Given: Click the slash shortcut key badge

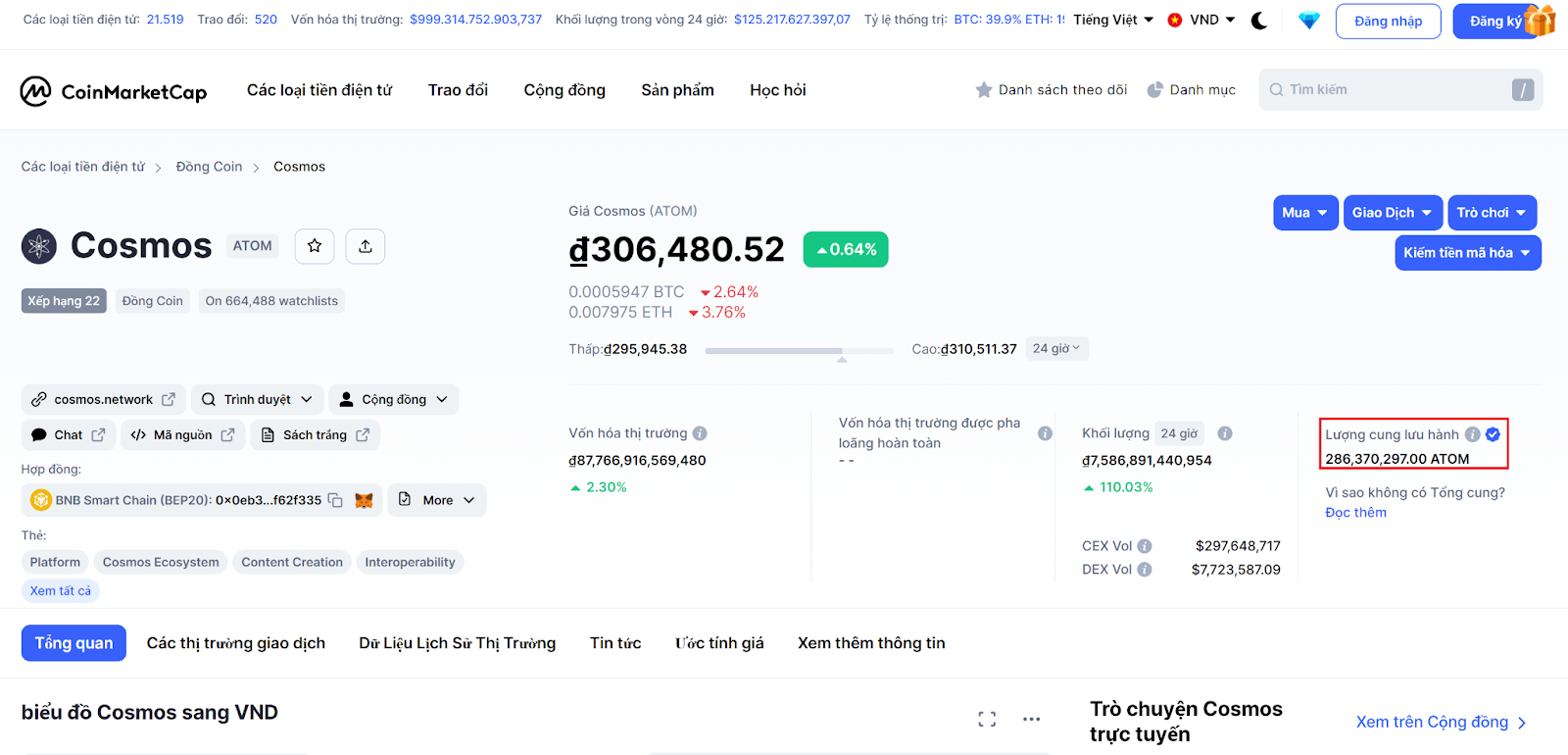Looking at the screenshot, I should point(1523,90).
